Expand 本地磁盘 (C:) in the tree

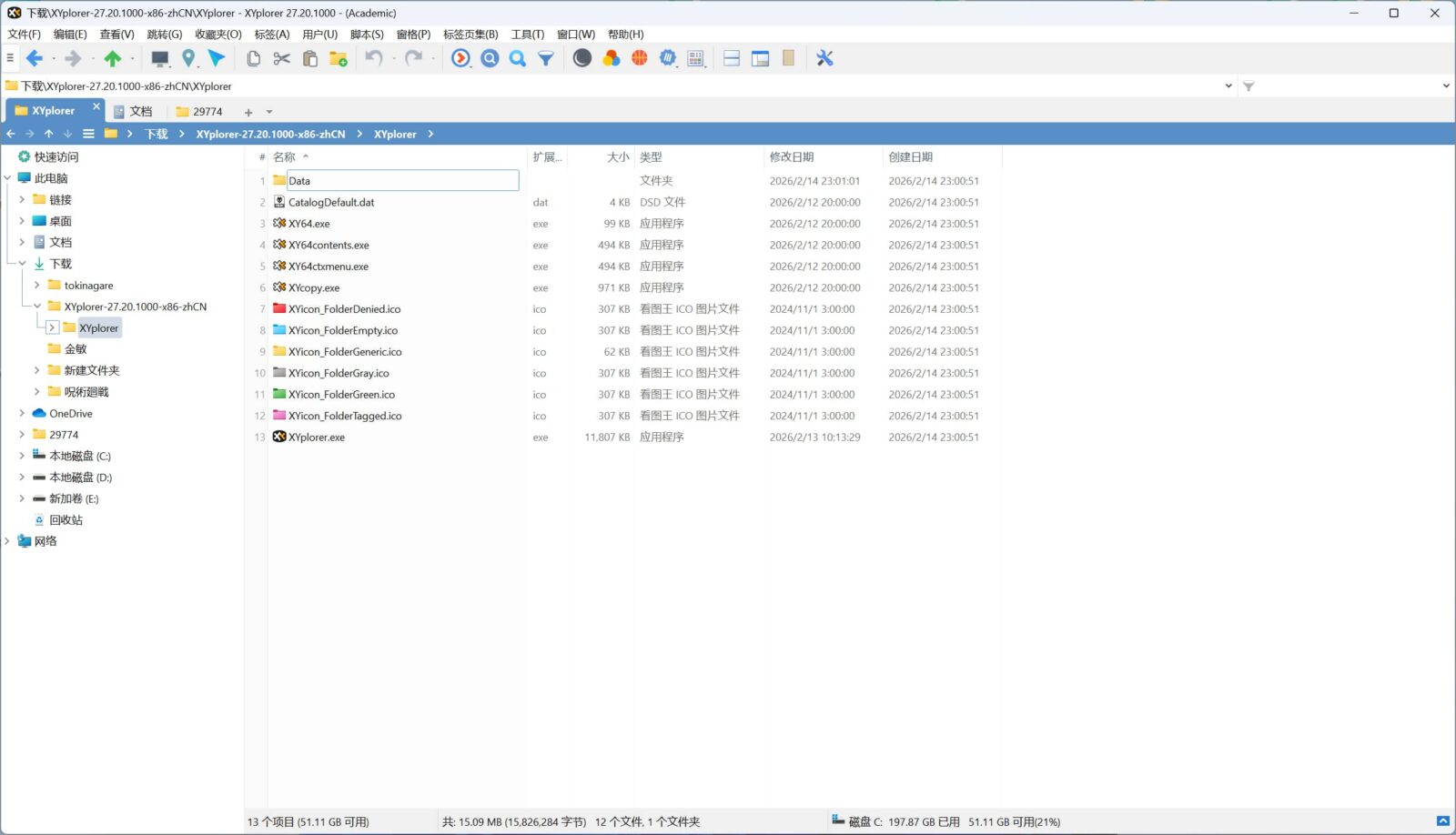click(x=22, y=456)
